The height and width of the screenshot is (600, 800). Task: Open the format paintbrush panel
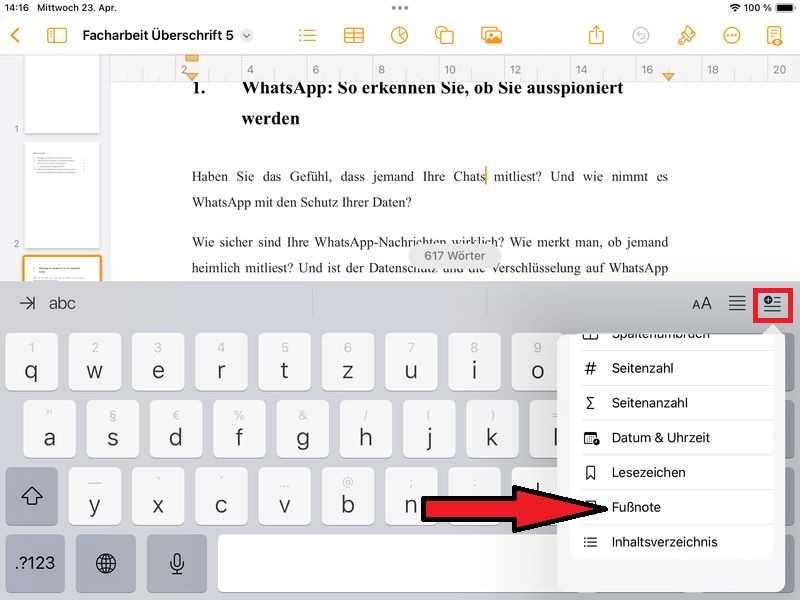[x=686, y=35]
